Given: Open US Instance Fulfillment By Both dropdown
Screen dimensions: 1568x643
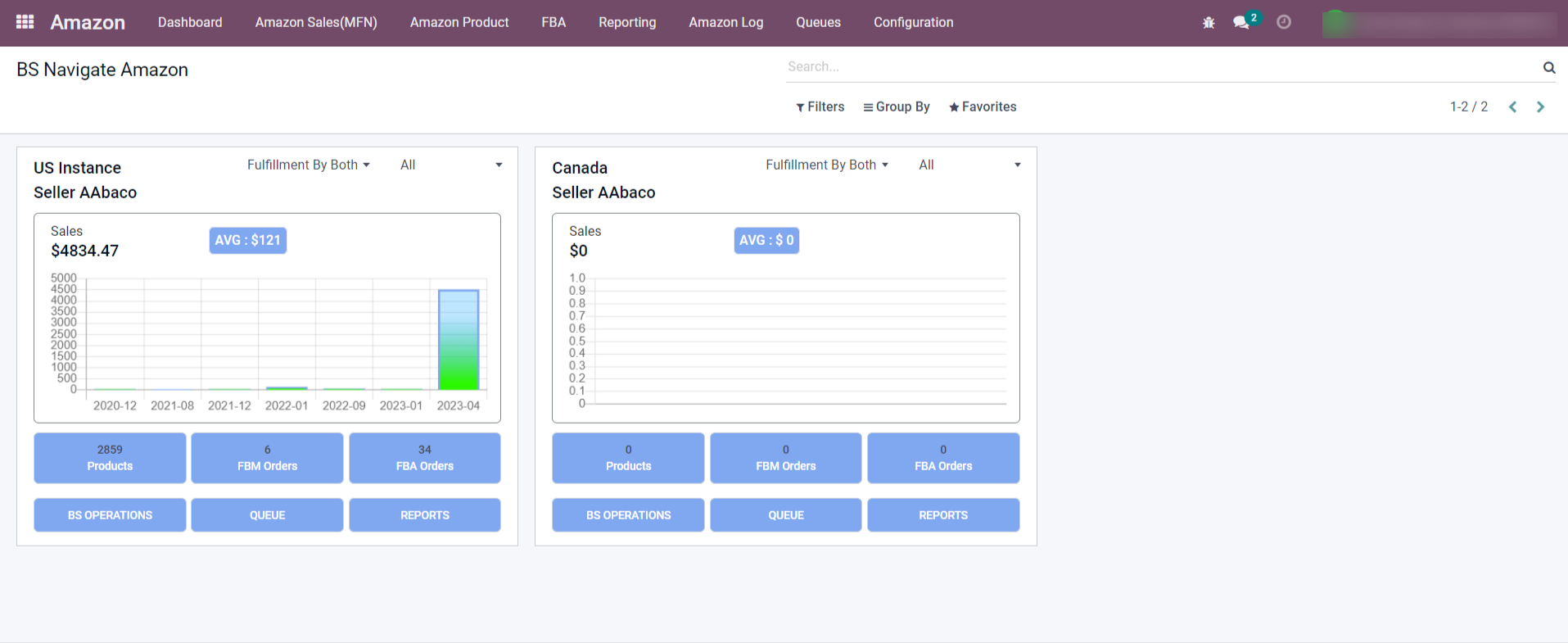Looking at the screenshot, I should pyautogui.click(x=309, y=165).
